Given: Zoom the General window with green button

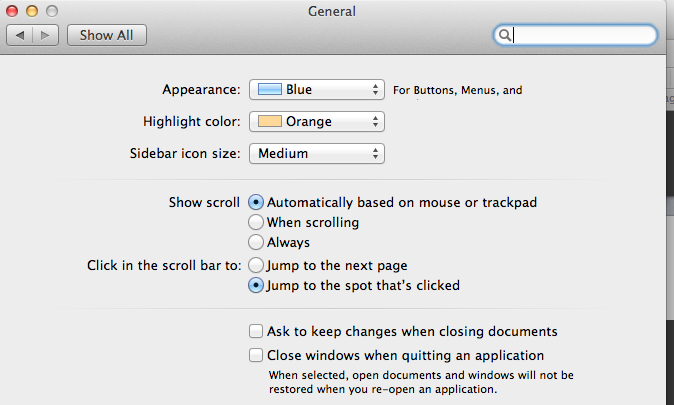Looking at the screenshot, I should (x=50, y=10).
